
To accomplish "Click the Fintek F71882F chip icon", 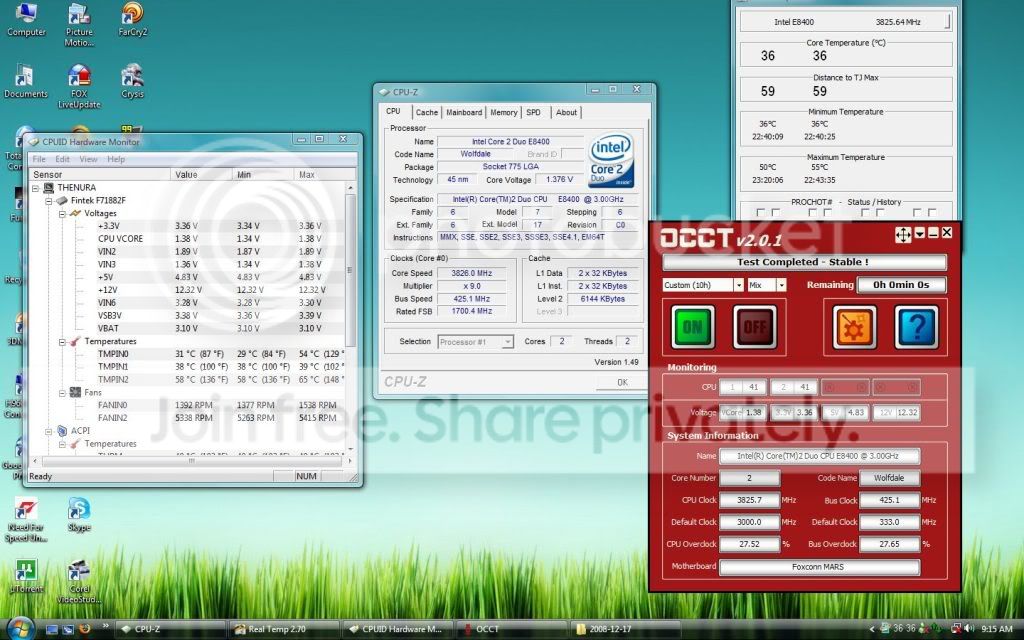I will (x=63, y=200).
